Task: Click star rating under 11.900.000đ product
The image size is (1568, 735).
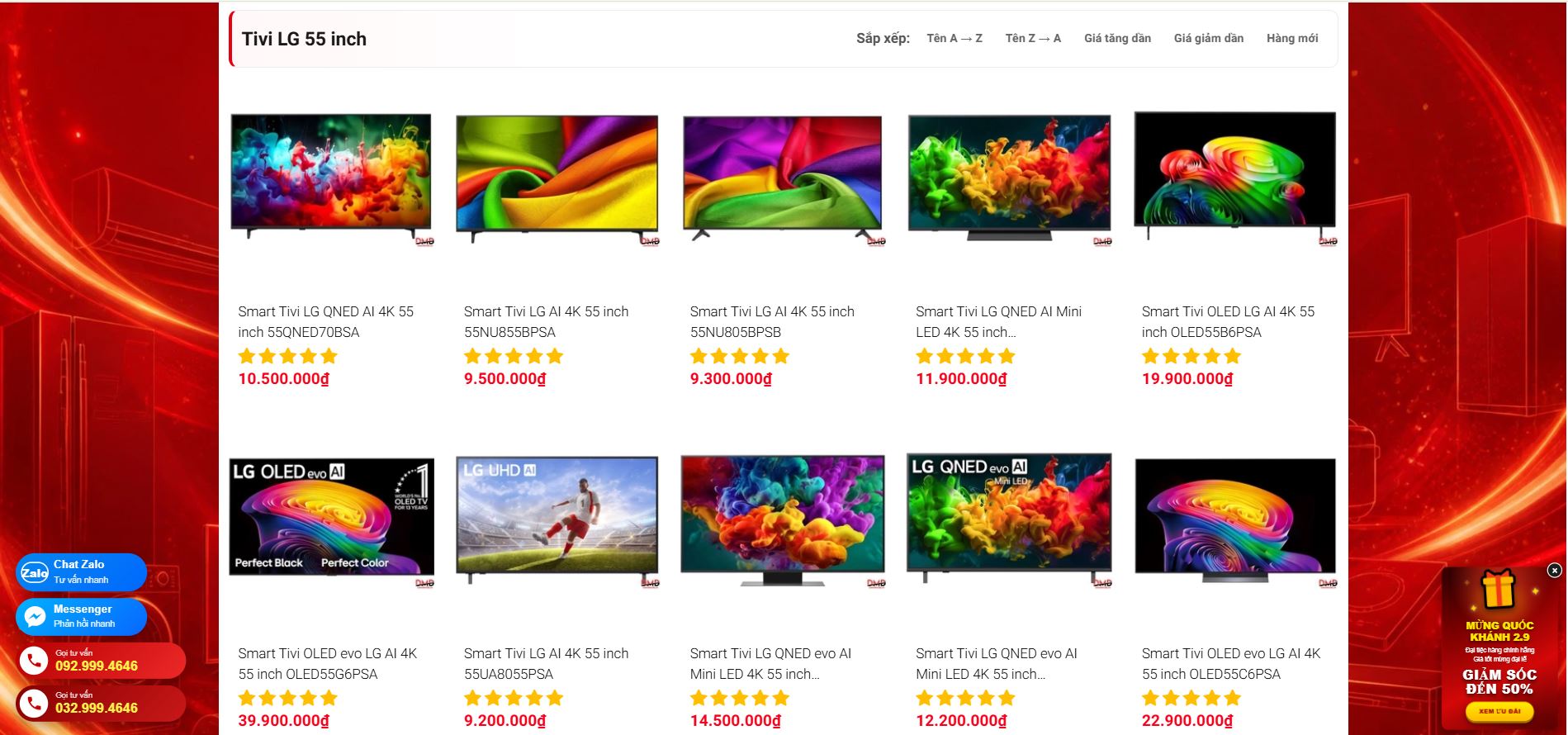Action: click(x=965, y=356)
